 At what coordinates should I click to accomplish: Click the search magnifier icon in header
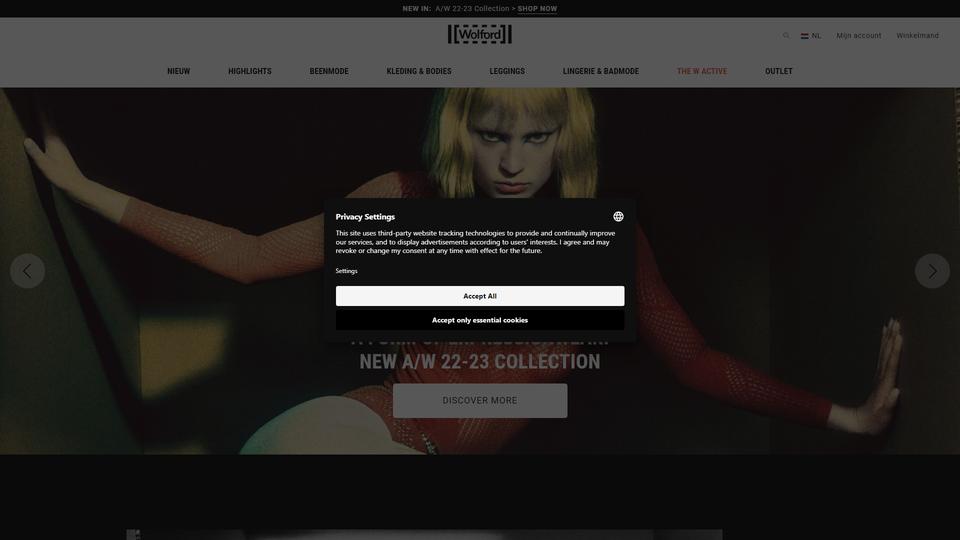pos(786,36)
